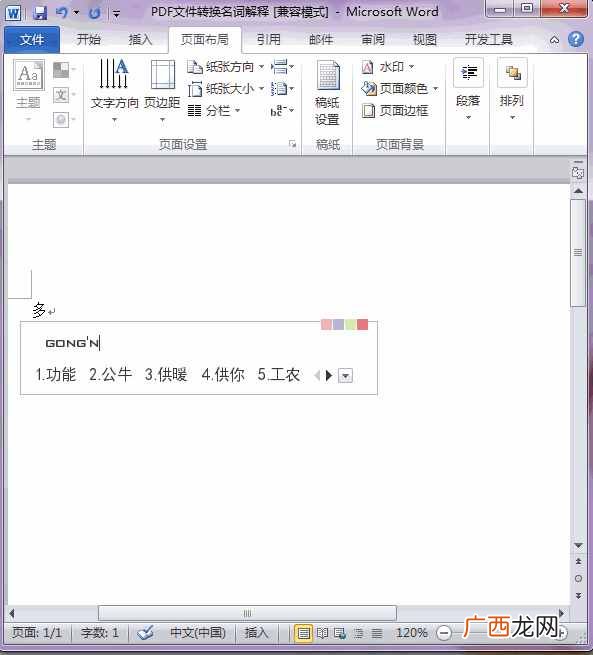
Task: Open the 主题 themes gallery button
Action: click(28, 90)
